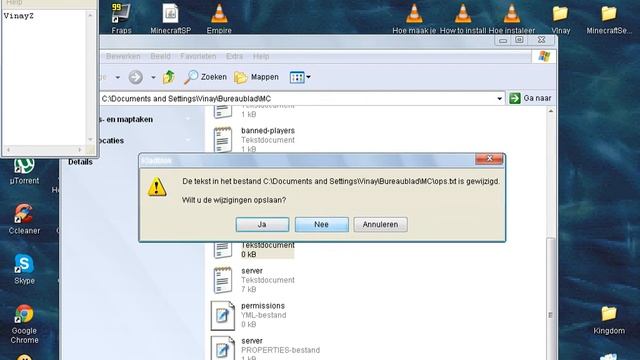
Task: Click Notepad horizontal scrollbar right arrow
Action: (x=80, y=150)
